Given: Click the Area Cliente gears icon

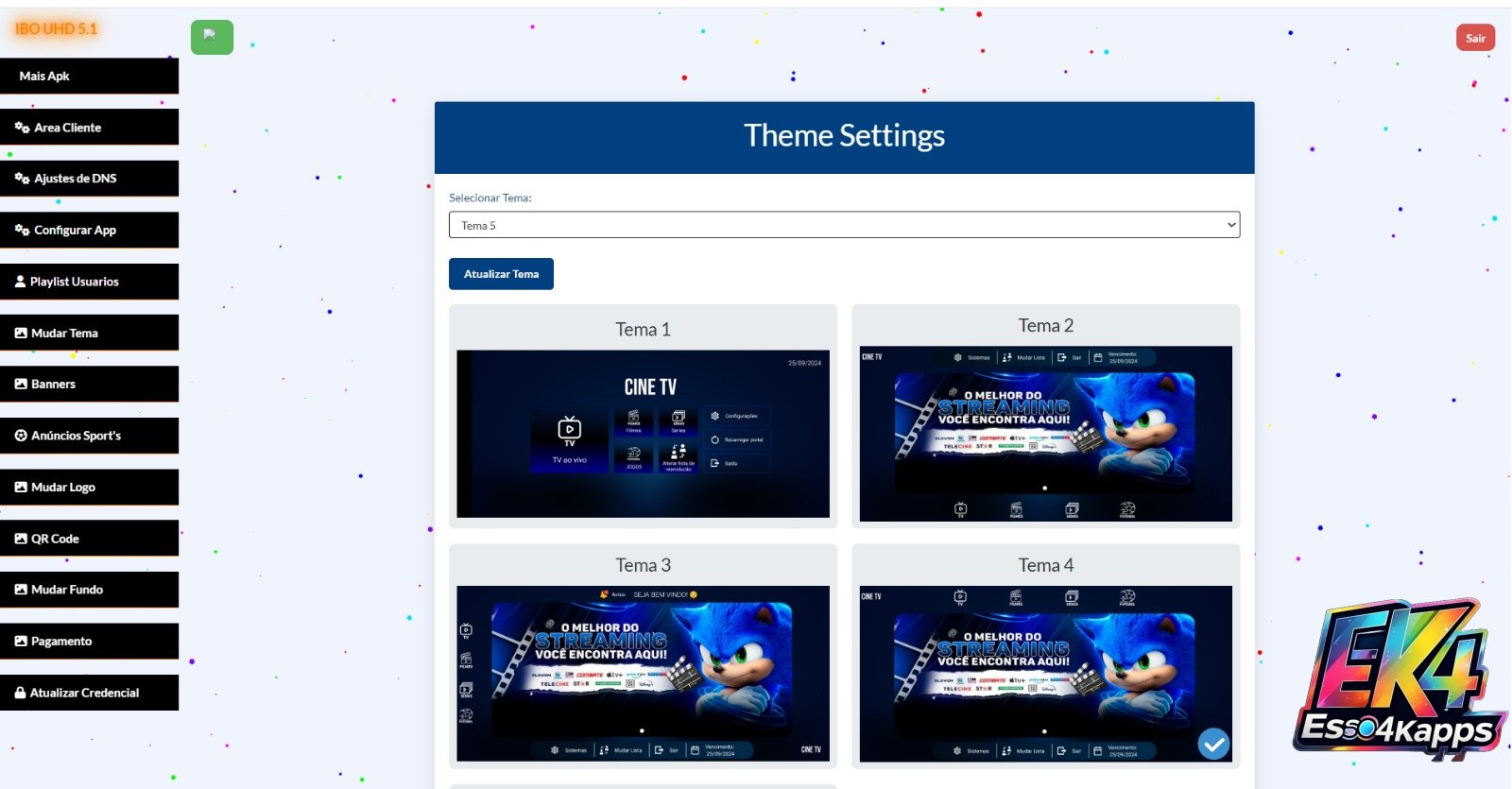Looking at the screenshot, I should pyautogui.click(x=22, y=128).
